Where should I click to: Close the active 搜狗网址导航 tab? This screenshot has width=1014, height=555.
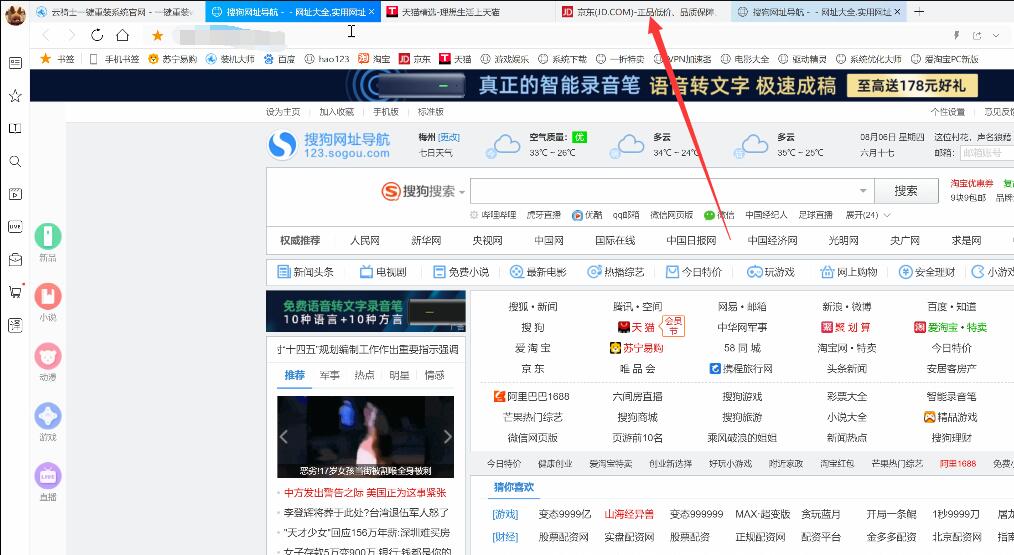tap(372, 12)
